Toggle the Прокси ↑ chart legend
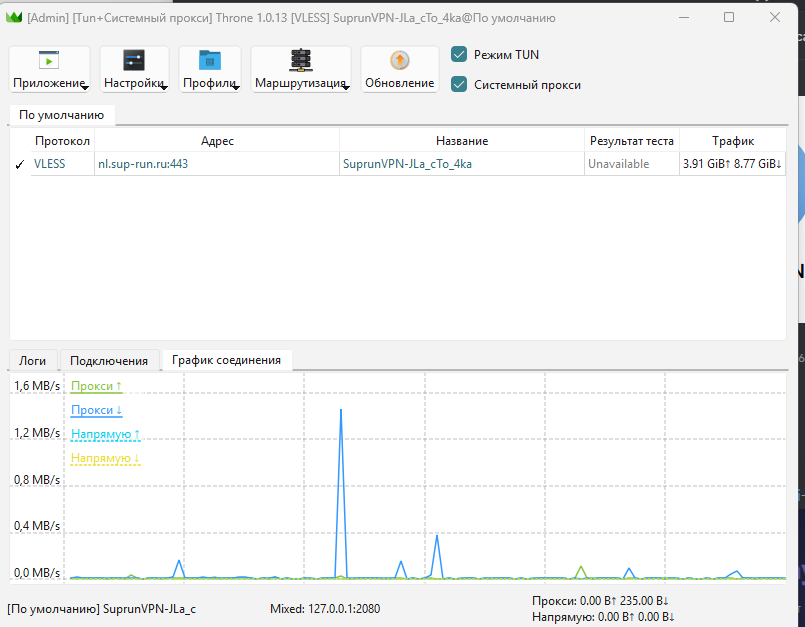This screenshot has width=805, height=627. tap(97, 386)
